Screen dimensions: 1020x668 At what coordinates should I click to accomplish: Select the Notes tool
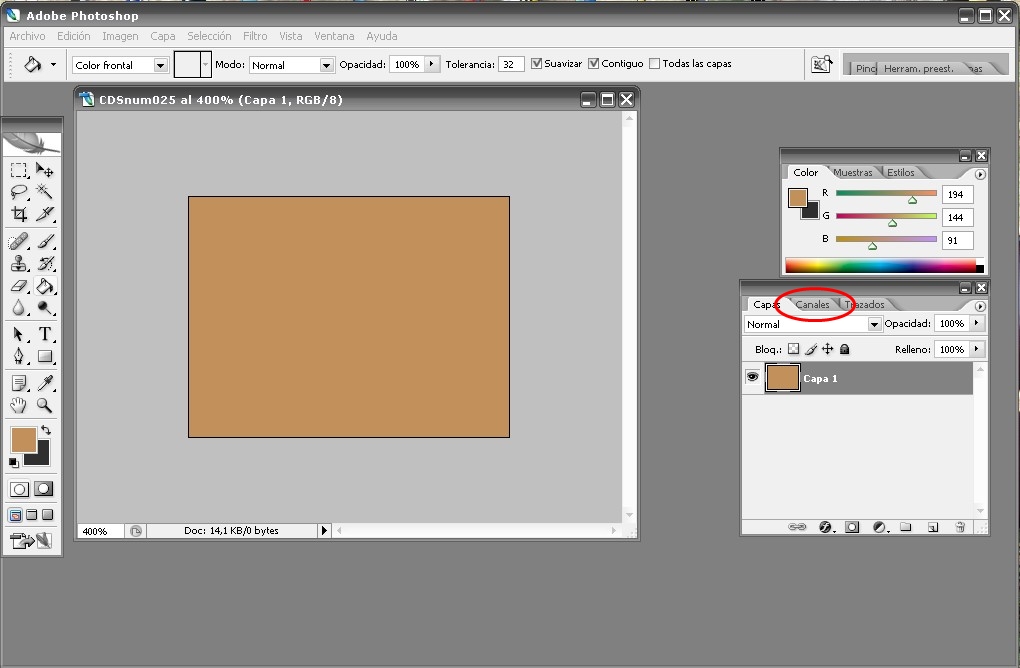pos(19,383)
